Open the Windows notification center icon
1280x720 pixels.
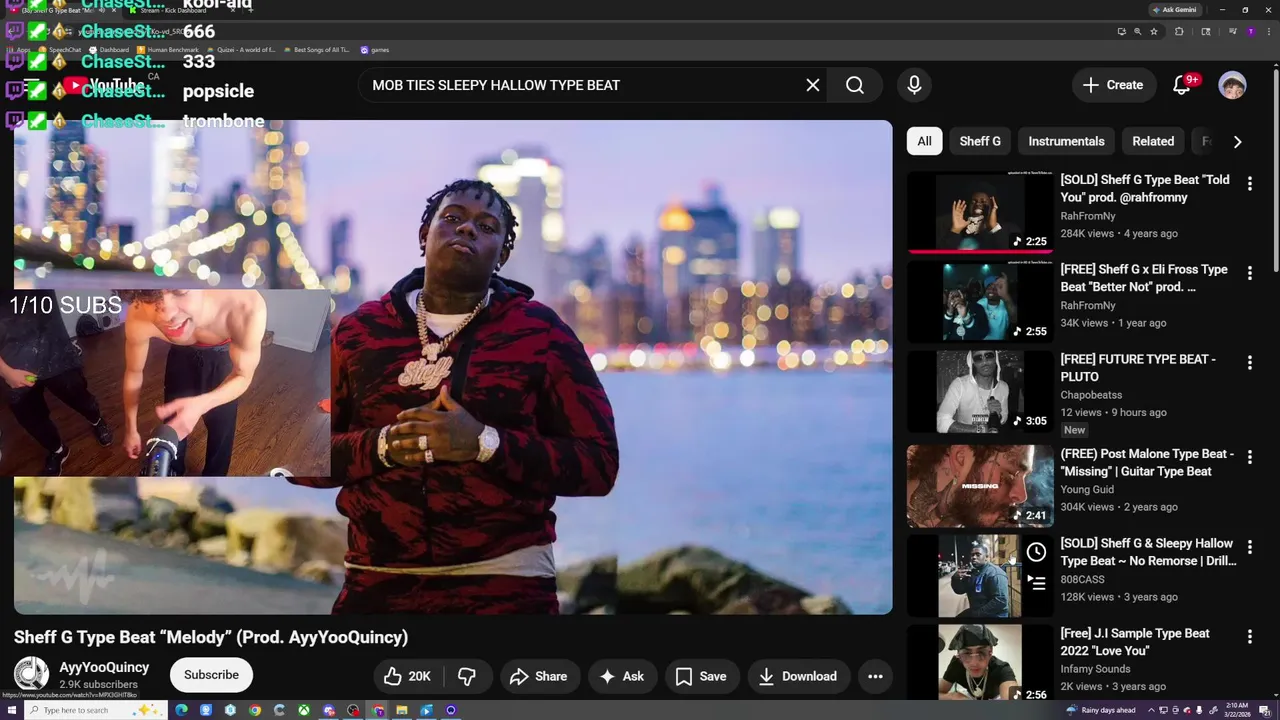pyautogui.click(x=1266, y=710)
